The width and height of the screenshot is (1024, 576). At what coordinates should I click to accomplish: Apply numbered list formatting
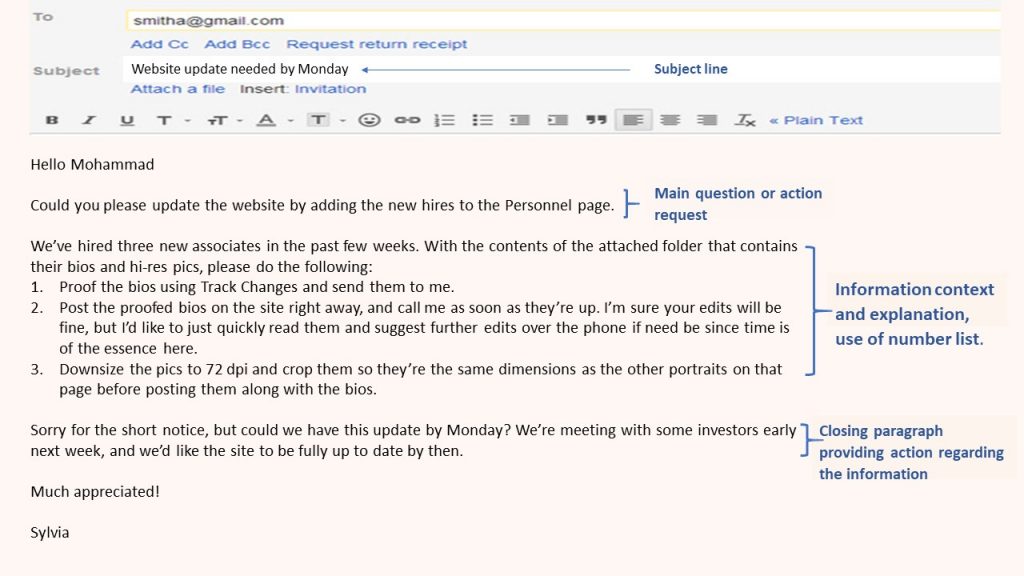[445, 120]
